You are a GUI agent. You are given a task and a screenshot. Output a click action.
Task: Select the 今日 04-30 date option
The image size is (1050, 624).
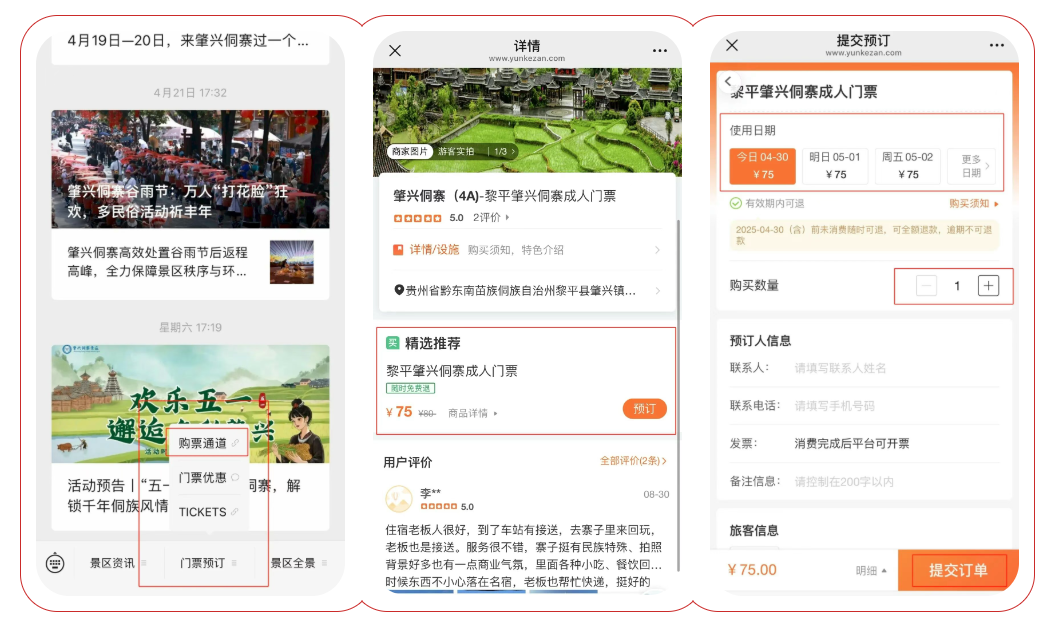click(x=763, y=166)
